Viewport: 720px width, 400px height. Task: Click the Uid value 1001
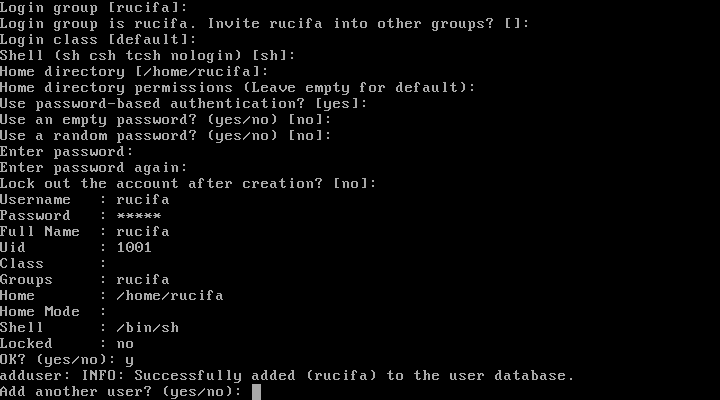click(134, 248)
